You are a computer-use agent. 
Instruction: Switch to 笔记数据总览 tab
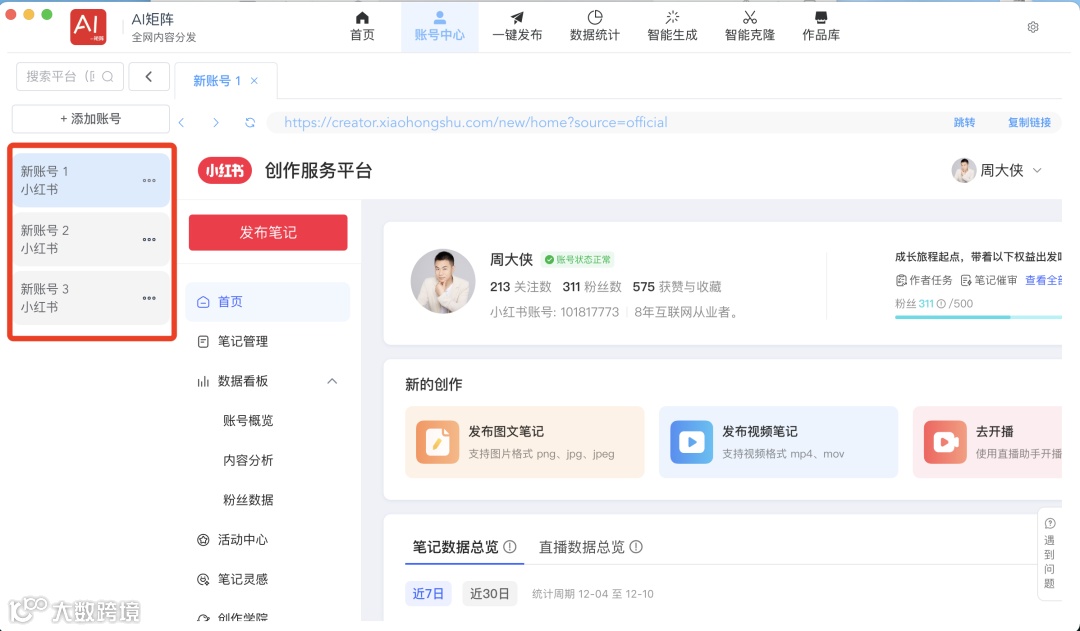click(455, 547)
